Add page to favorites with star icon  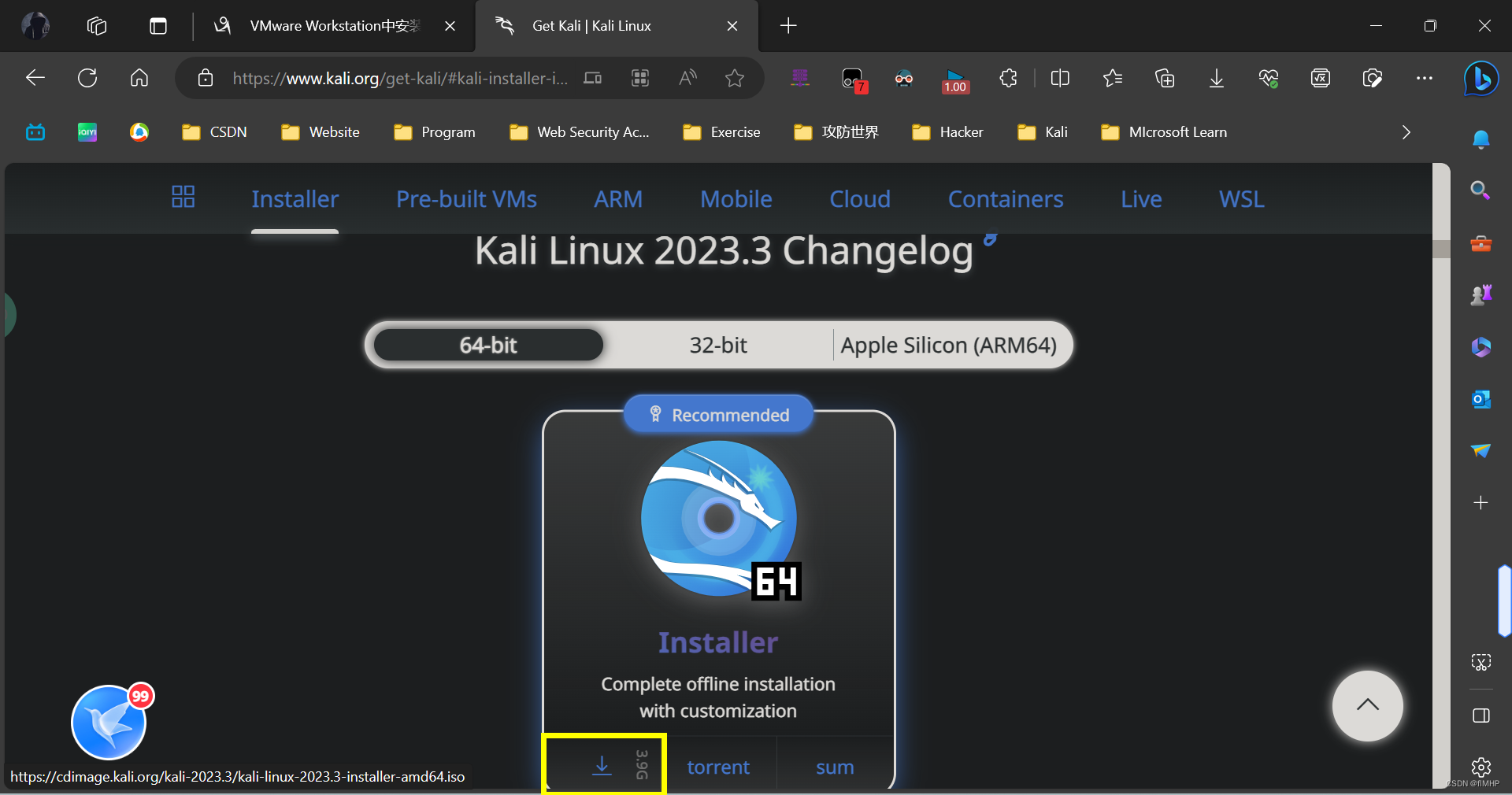[734, 78]
